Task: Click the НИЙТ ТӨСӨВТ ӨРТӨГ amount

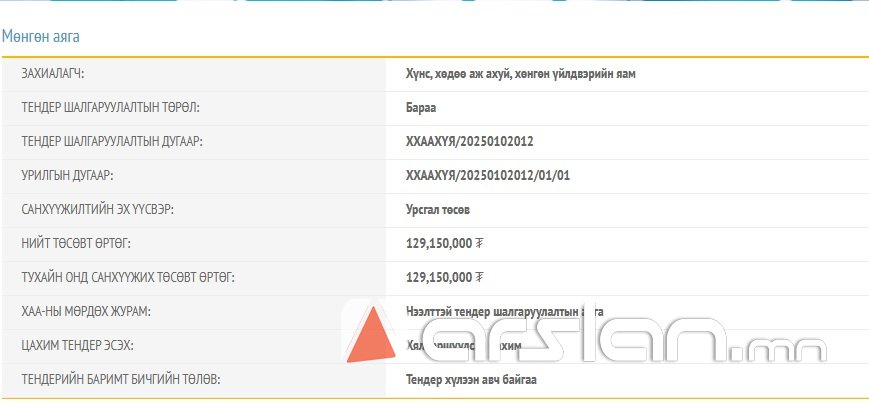Action: 444,244
